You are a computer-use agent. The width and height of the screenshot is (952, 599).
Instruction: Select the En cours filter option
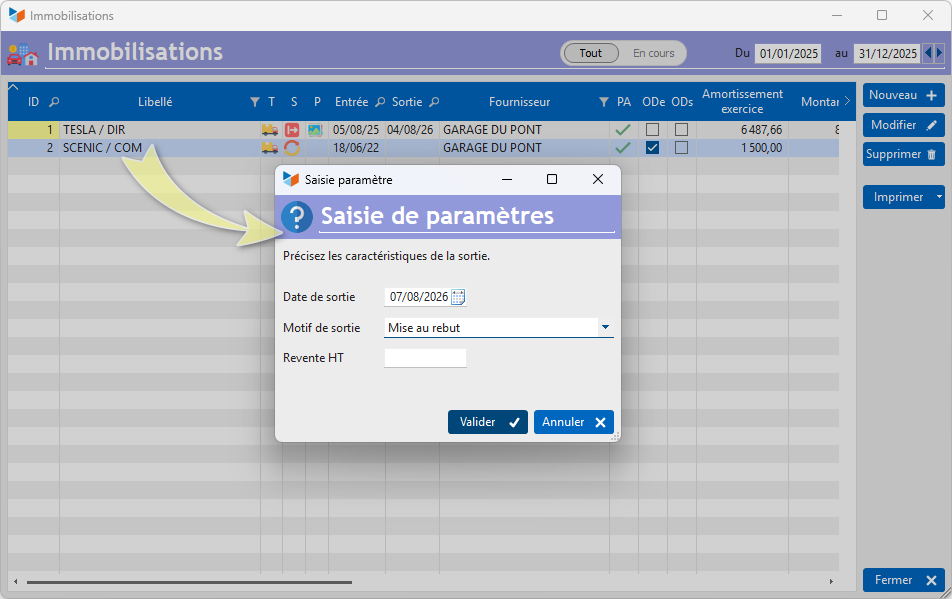(653, 53)
